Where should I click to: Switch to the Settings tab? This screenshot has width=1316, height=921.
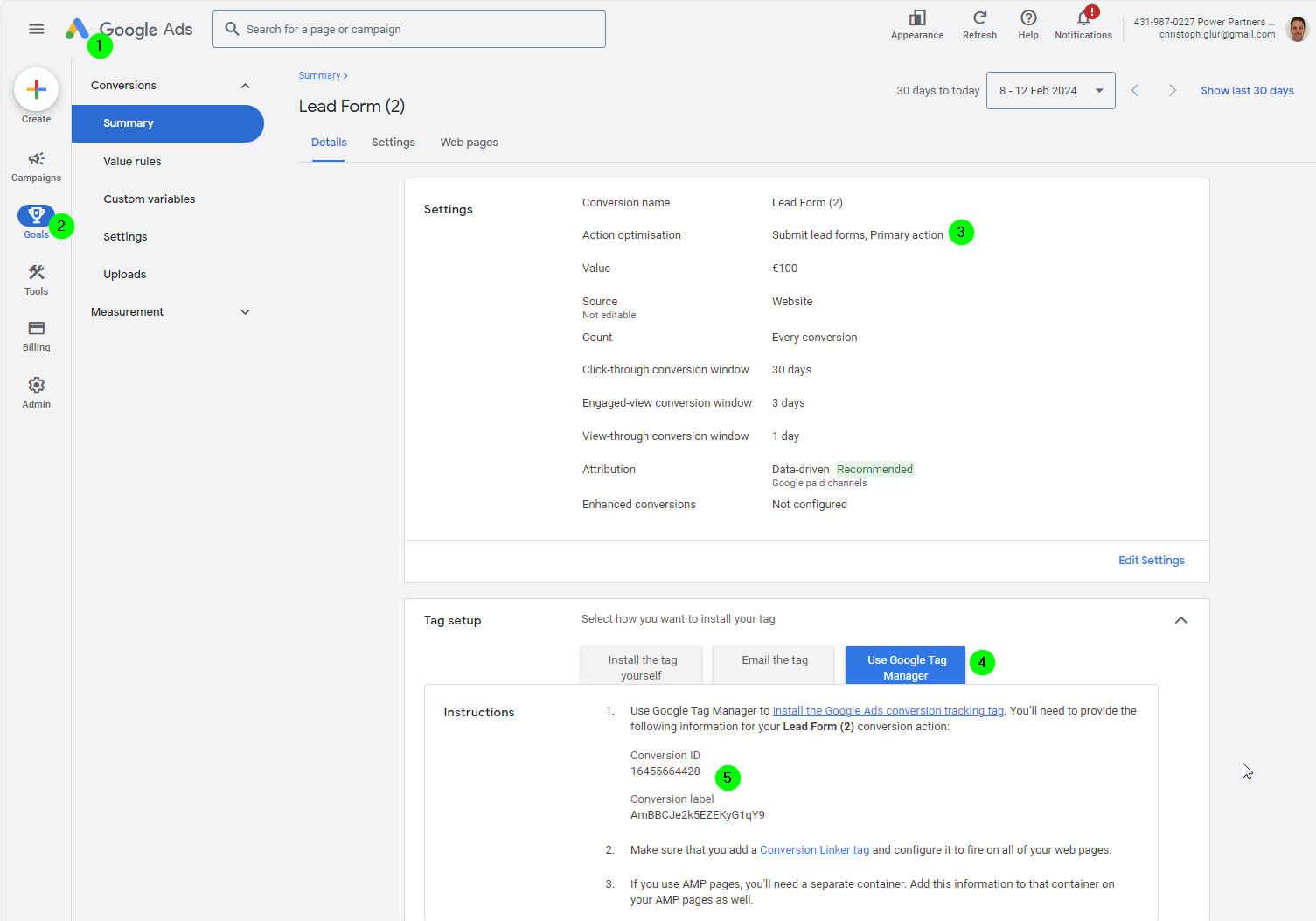coord(393,143)
